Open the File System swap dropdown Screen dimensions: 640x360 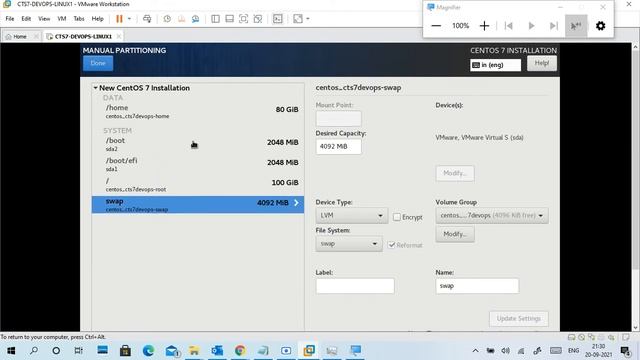[x=349, y=244]
